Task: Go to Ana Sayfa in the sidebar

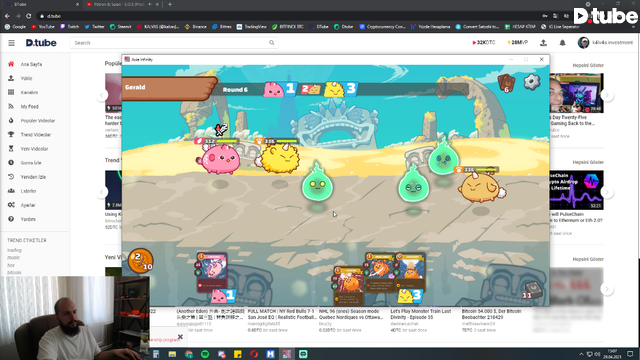Action: (31, 64)
